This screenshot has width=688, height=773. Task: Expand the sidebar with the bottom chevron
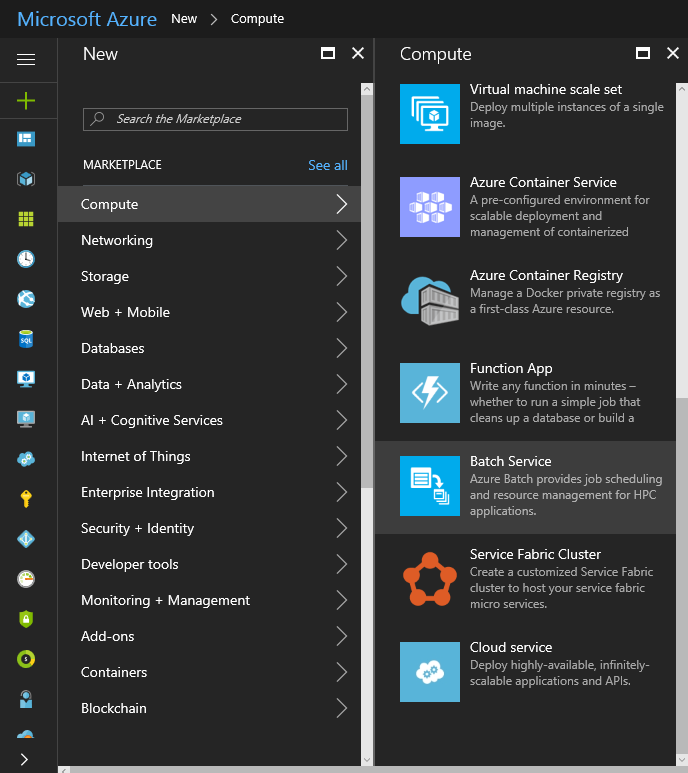[24, 759]
